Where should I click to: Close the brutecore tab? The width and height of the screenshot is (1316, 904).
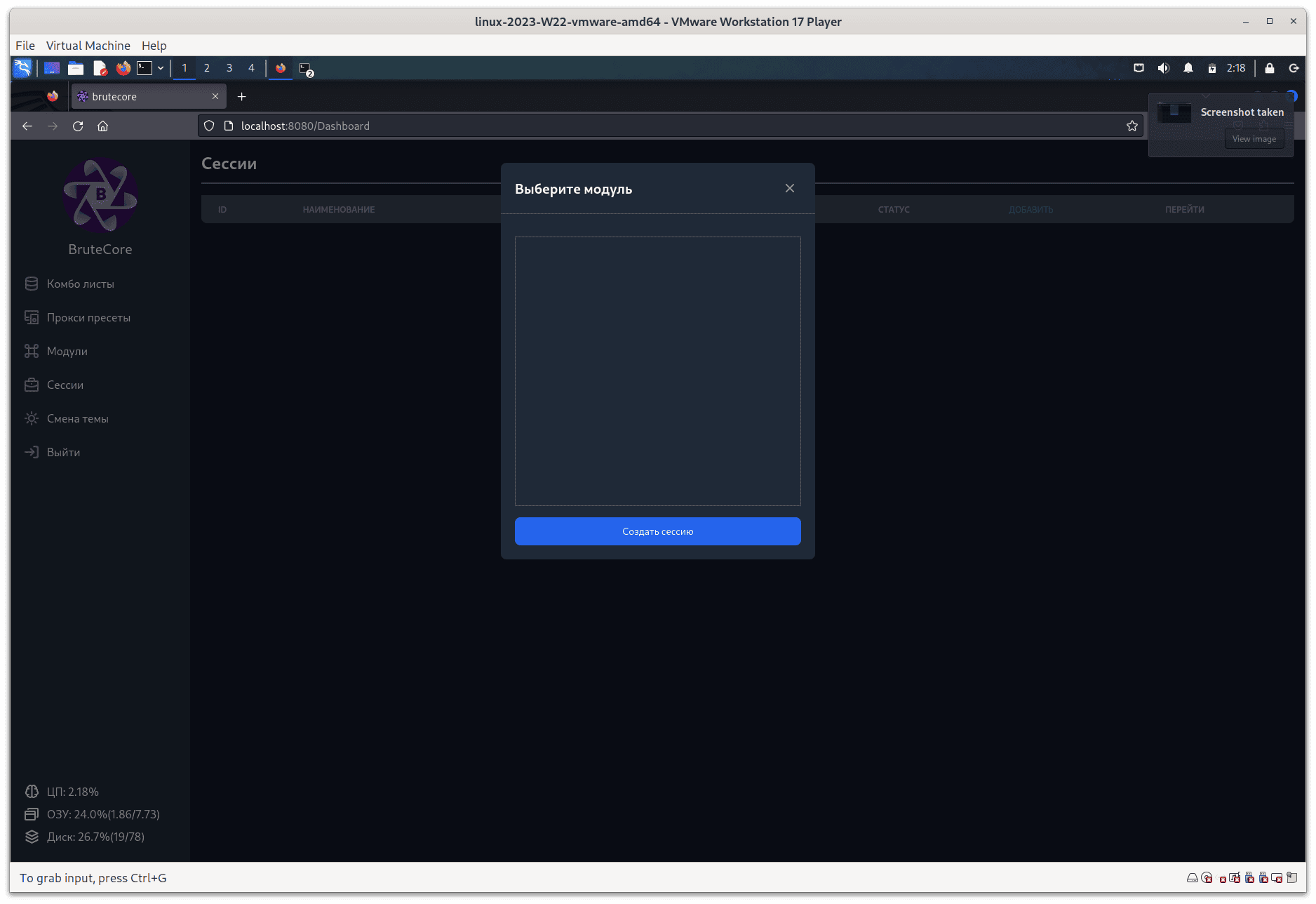coord(215,96)
